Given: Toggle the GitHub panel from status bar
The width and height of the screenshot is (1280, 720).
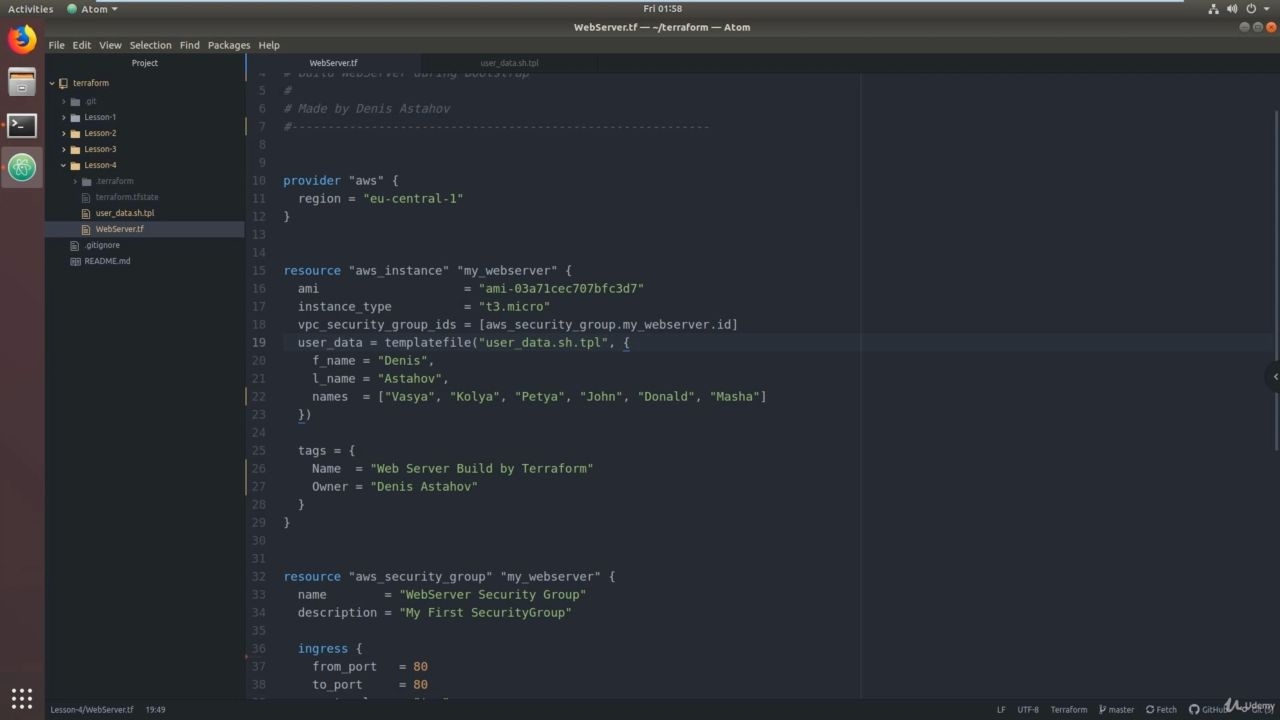Looking at the screenshot, I should (x=1208, y=709).
